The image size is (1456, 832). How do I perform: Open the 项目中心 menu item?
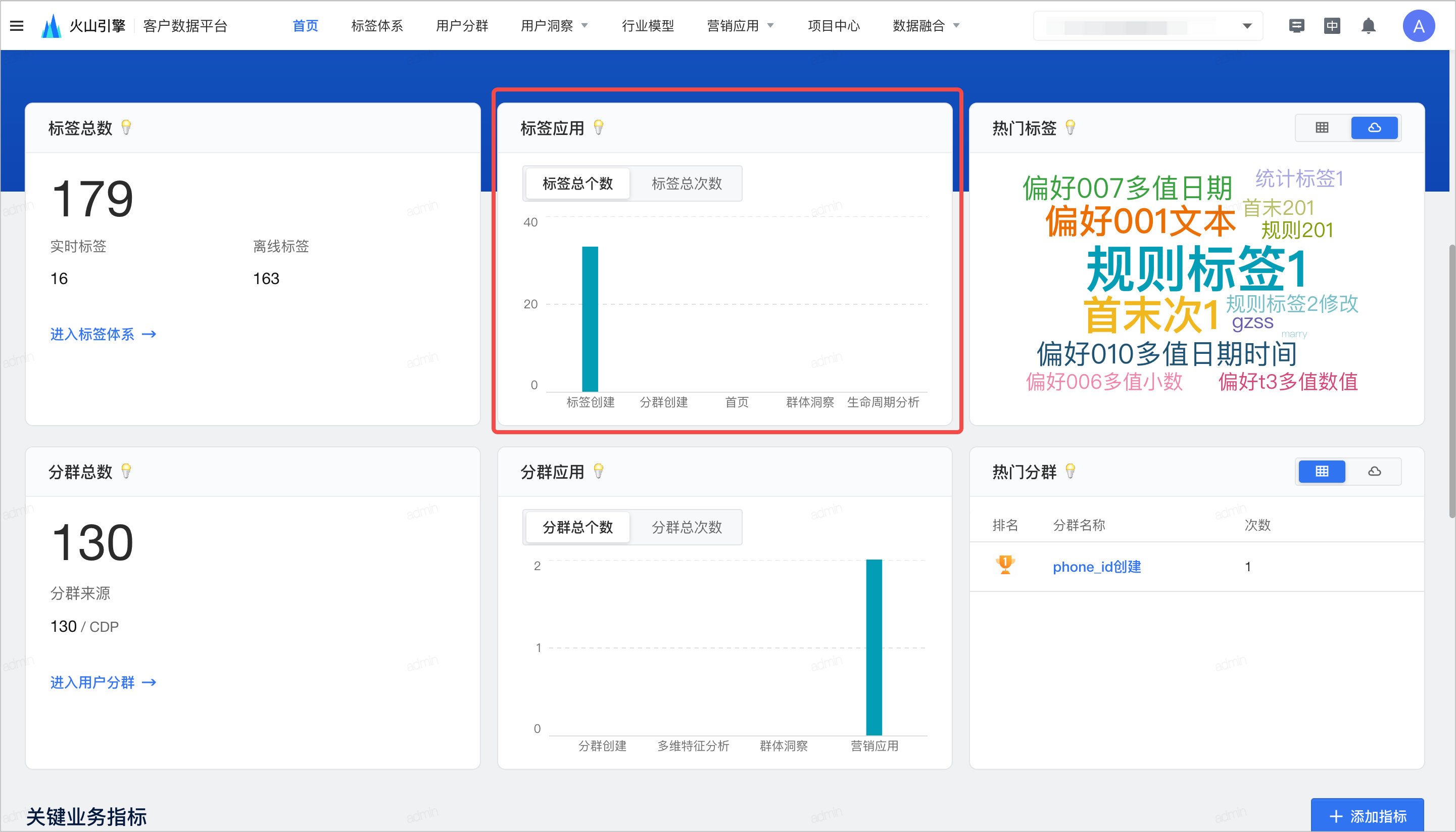[834, 26]
